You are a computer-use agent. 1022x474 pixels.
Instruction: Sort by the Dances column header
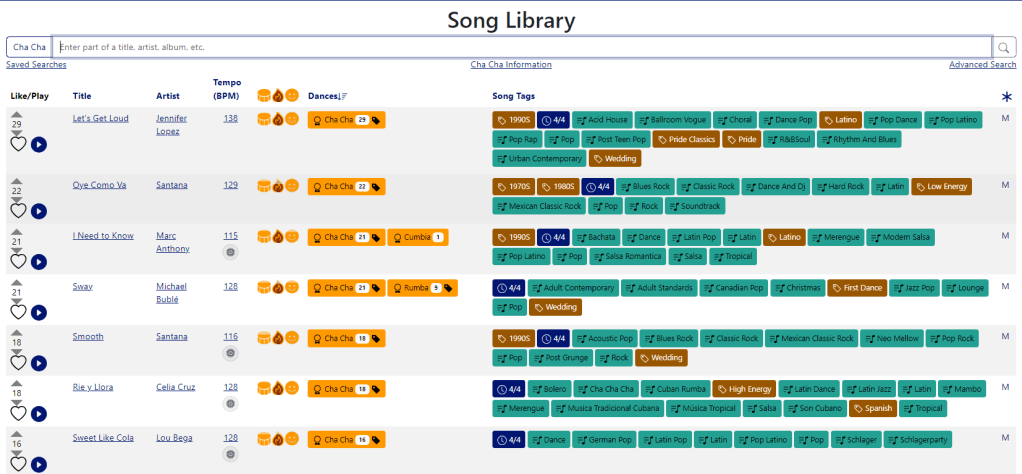point(323,96)
